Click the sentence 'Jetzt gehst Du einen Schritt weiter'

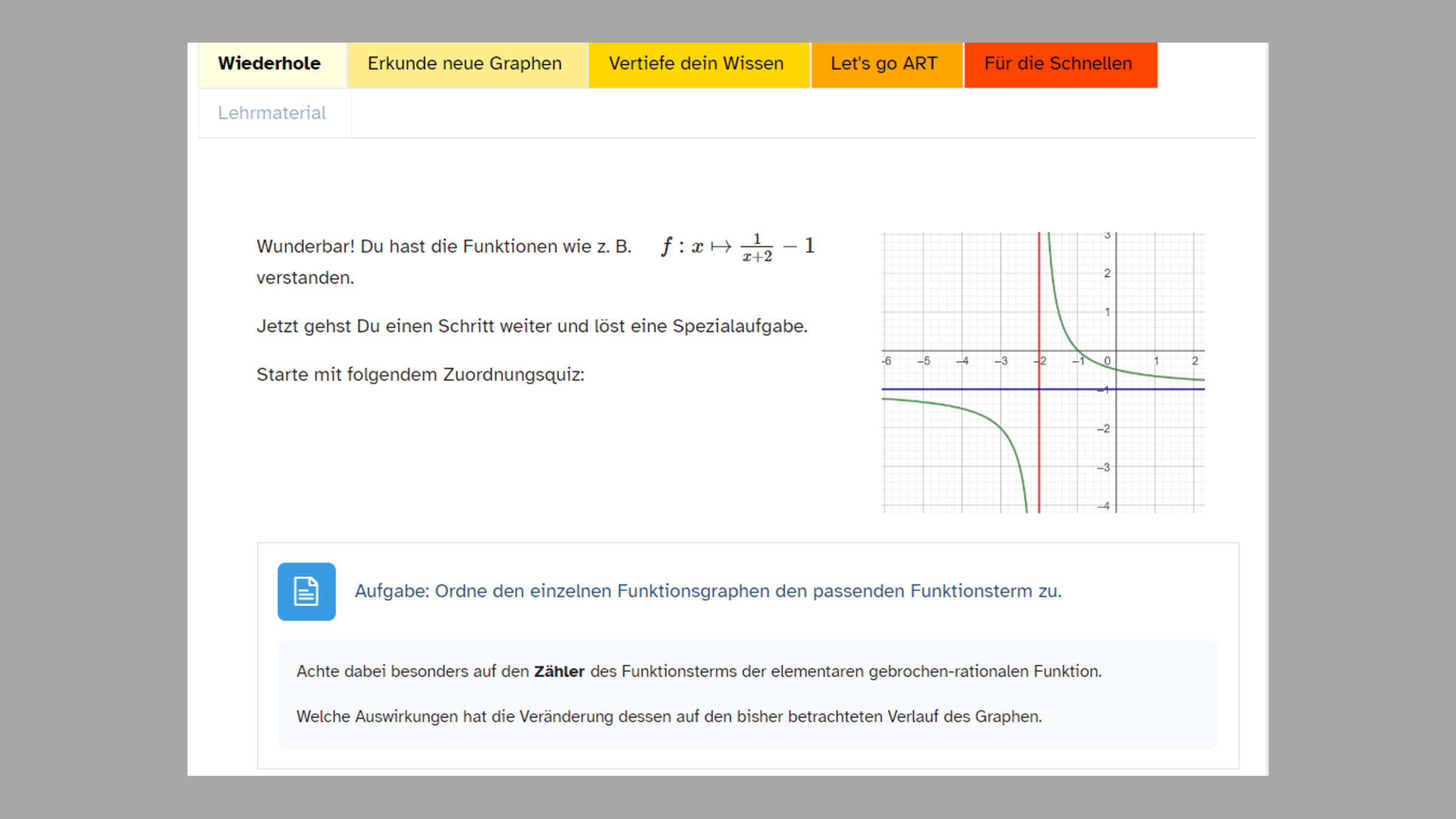[x=532, y=326]
